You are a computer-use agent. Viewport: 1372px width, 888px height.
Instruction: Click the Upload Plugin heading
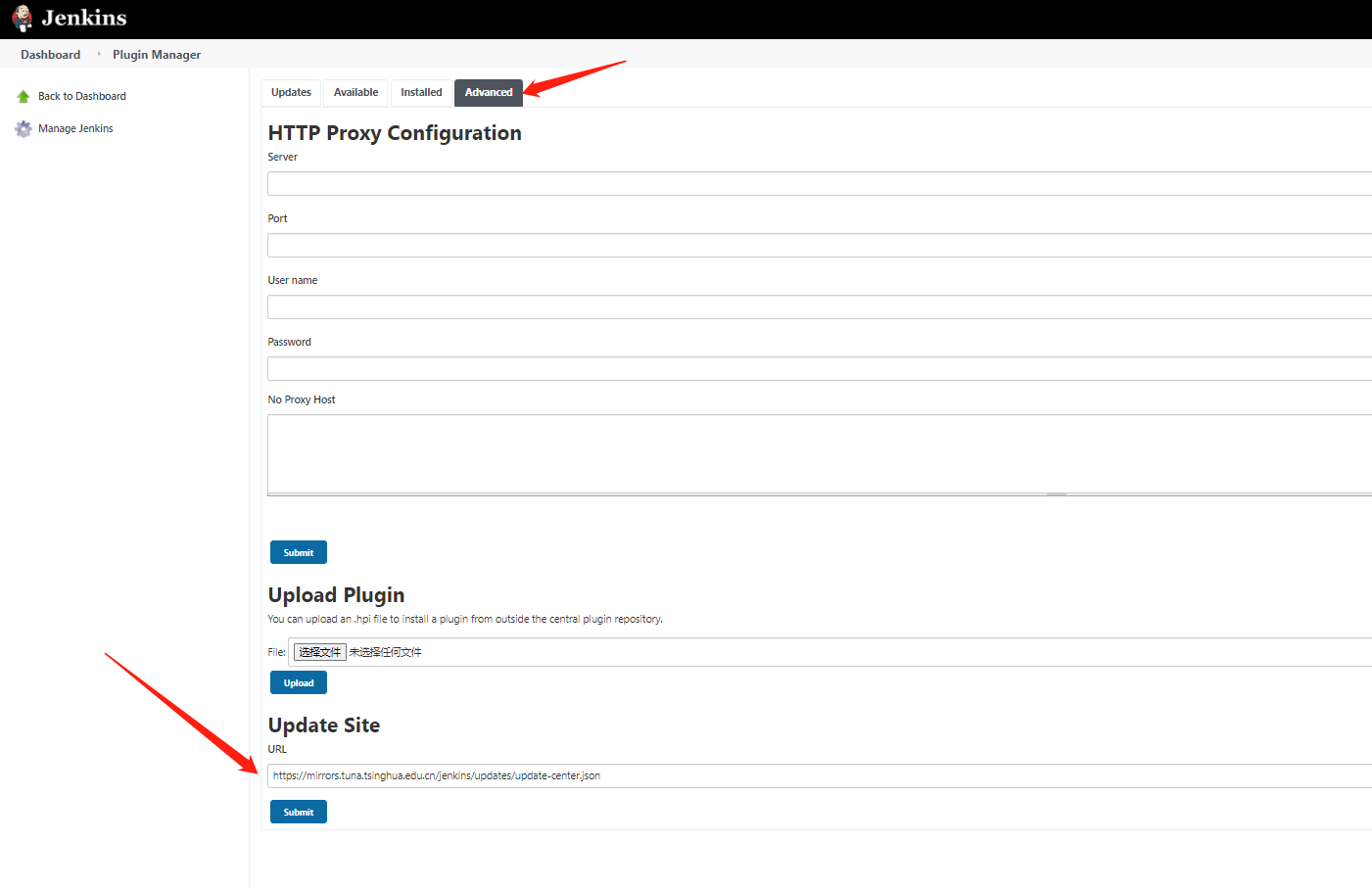point(336,595)
